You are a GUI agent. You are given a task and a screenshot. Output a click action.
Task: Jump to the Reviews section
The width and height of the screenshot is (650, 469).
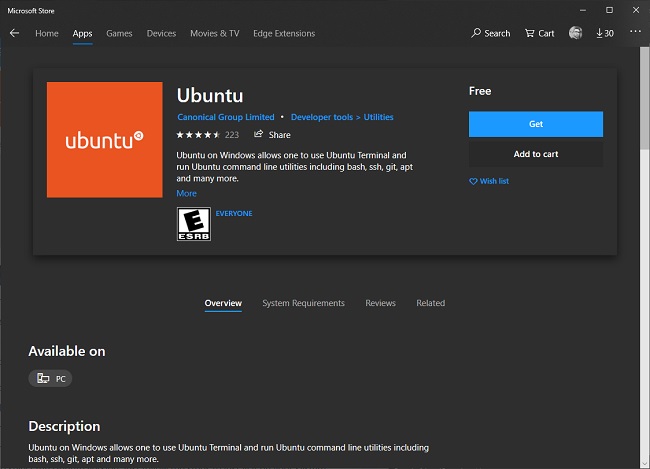pos(381,303)
